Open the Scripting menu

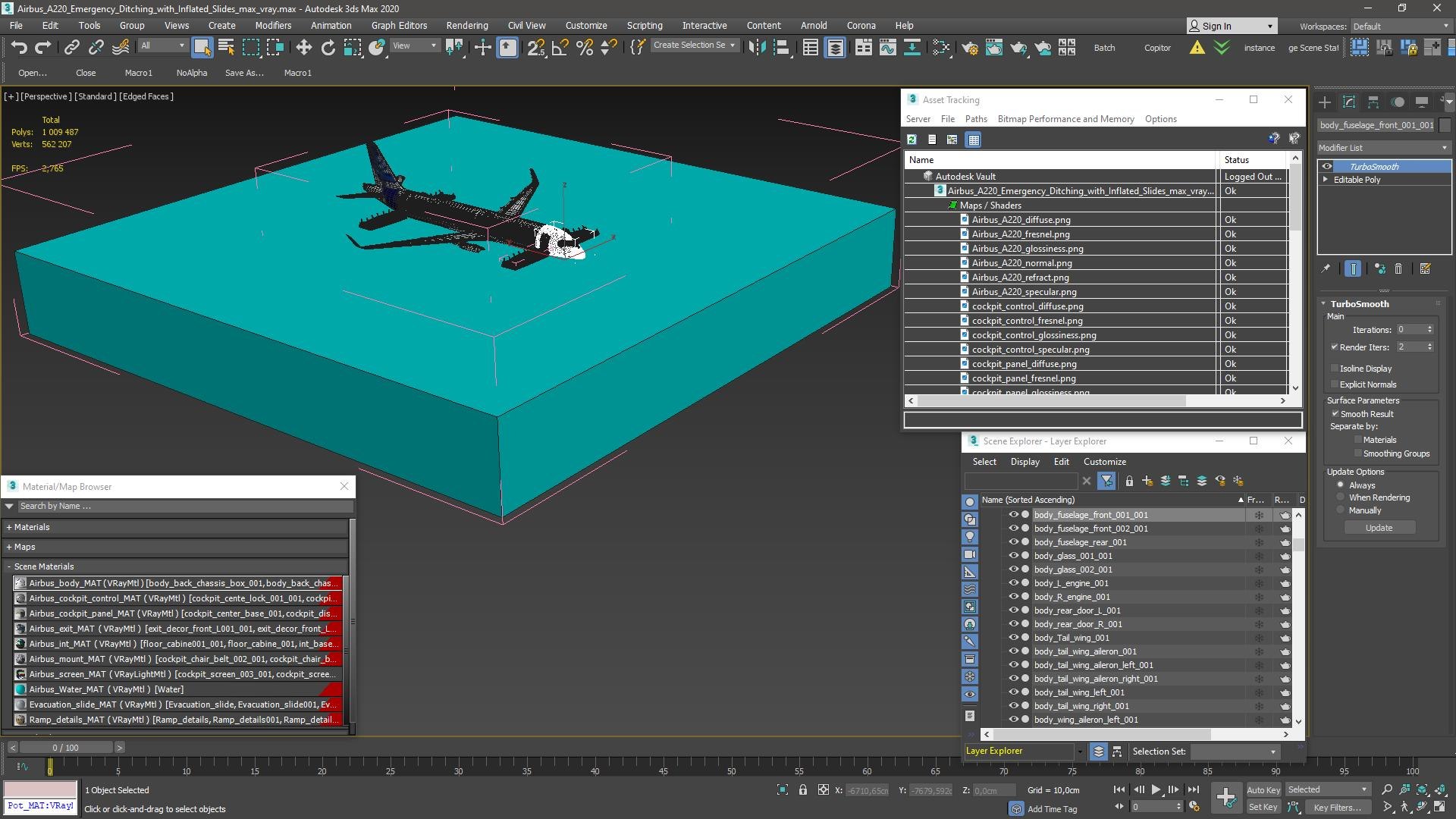[x=645, y=26]
